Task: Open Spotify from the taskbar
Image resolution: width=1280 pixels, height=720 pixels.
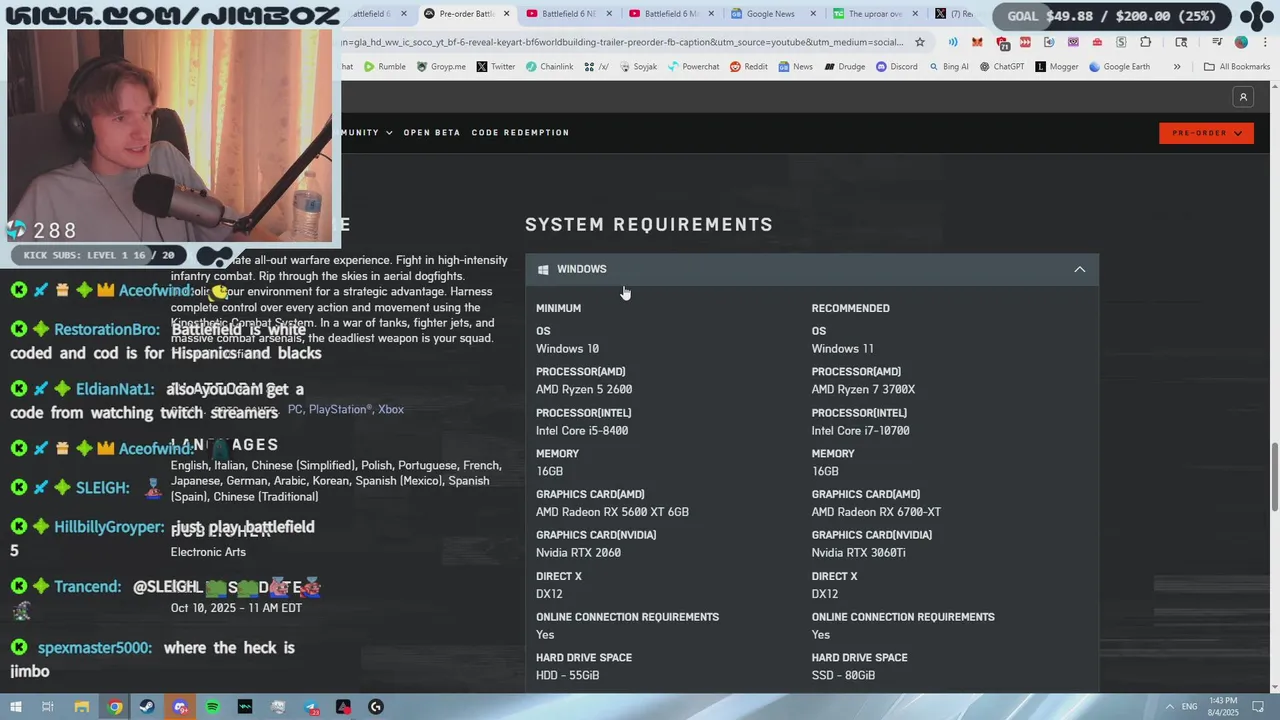Action: (213, 707)
